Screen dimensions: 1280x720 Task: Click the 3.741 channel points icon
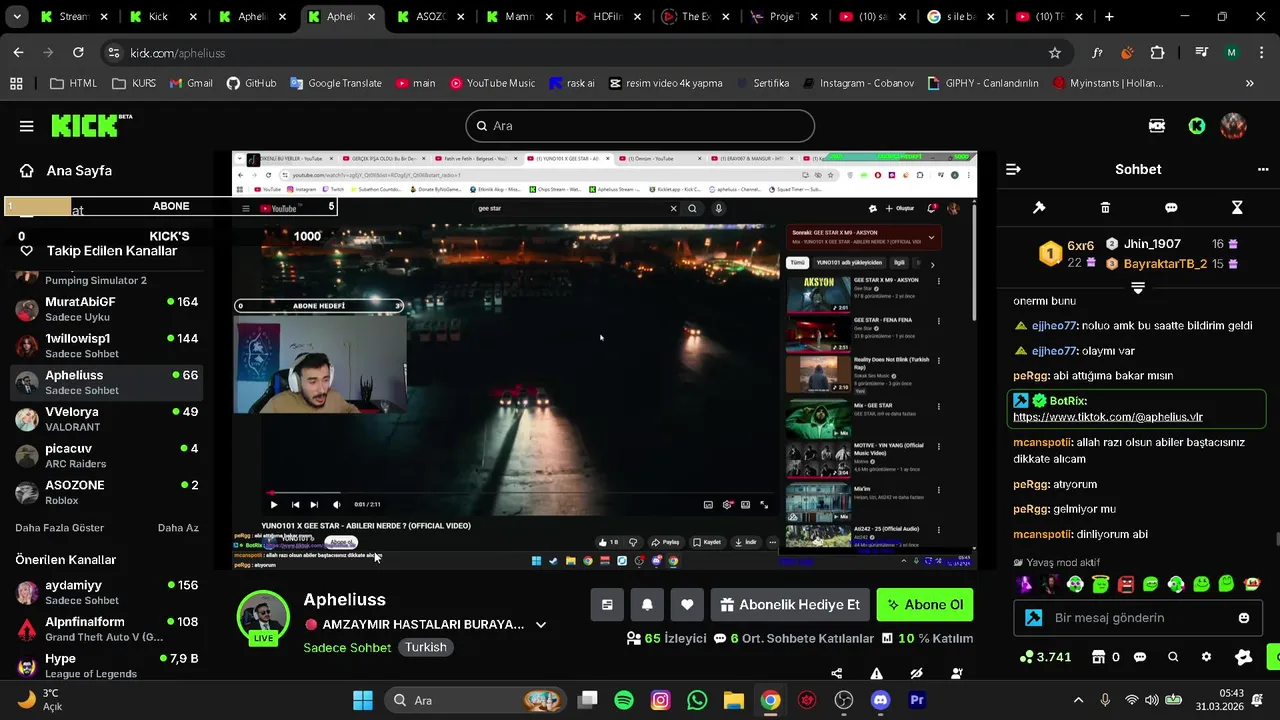[1045, 657]
